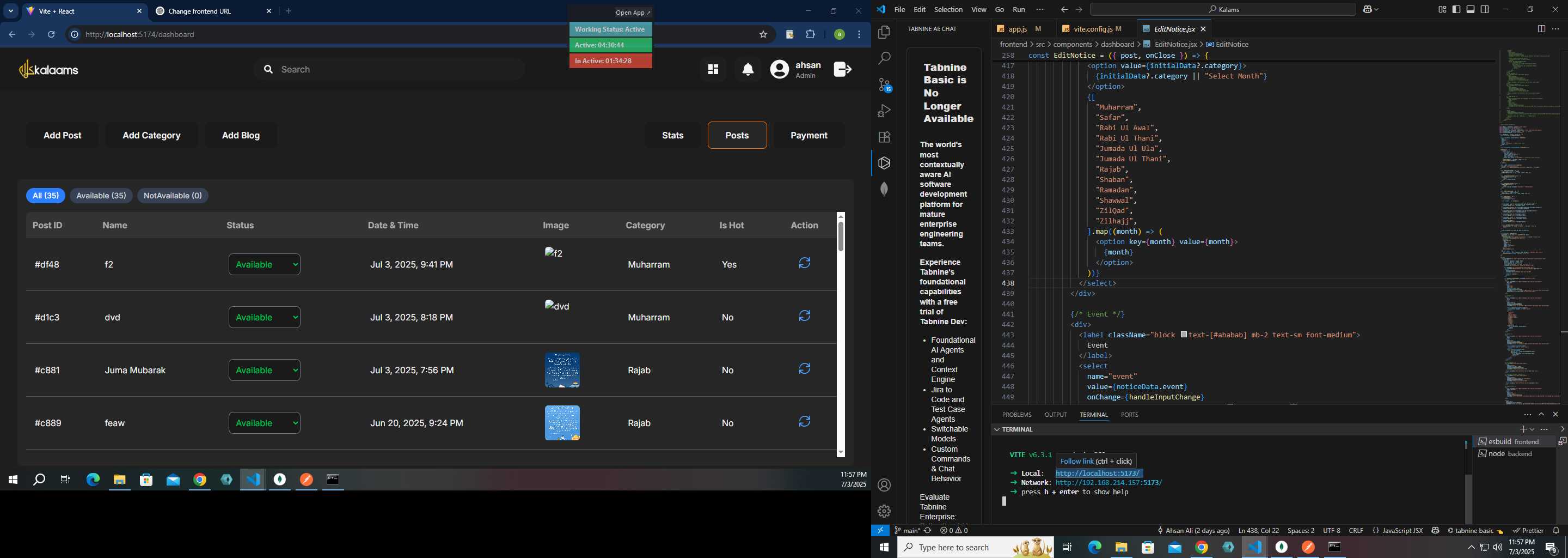Click Synchronize Changes icon beside main branch
The image size is (1568, 558).
point(928,531)
